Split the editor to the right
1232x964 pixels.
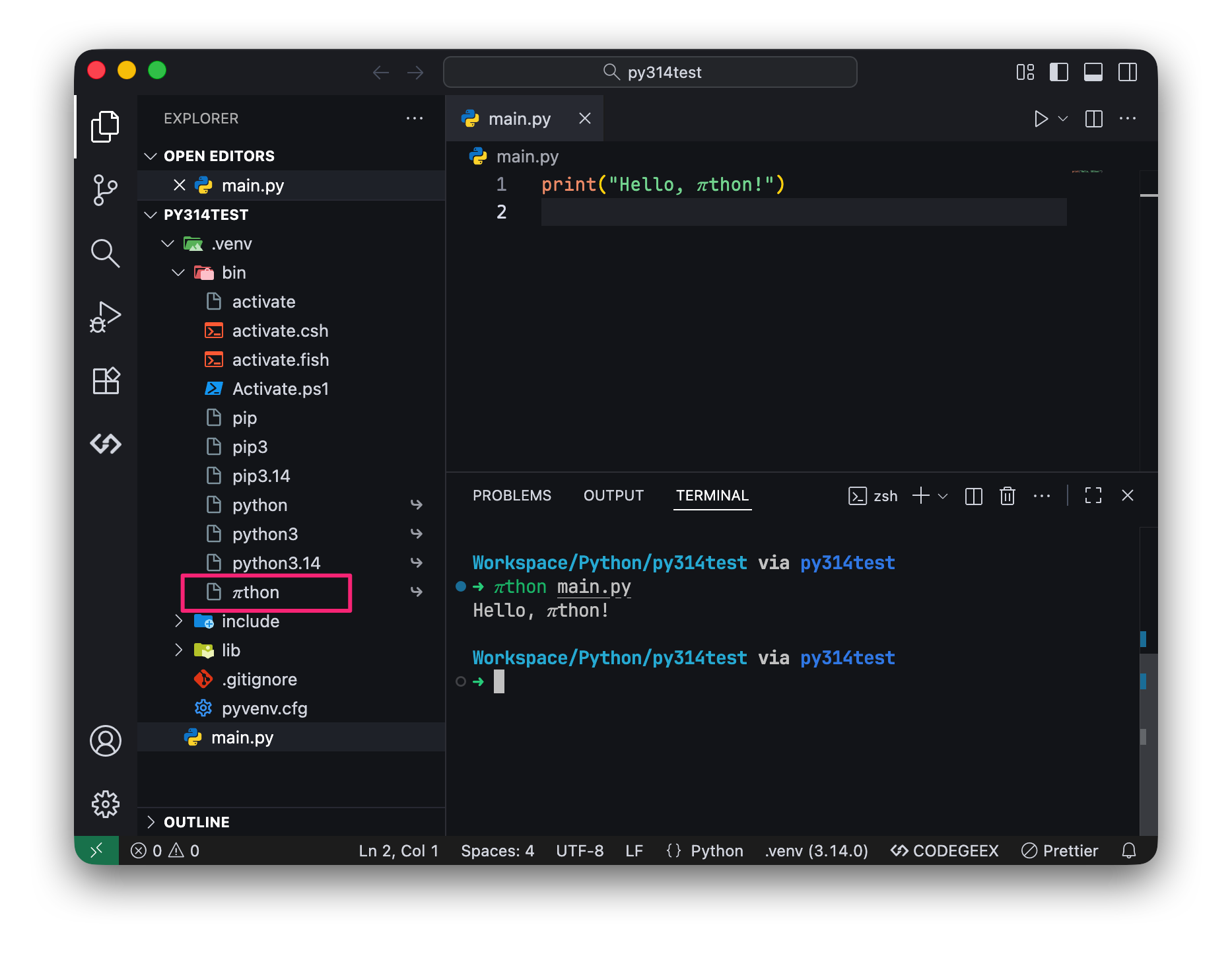point(1093,119)
